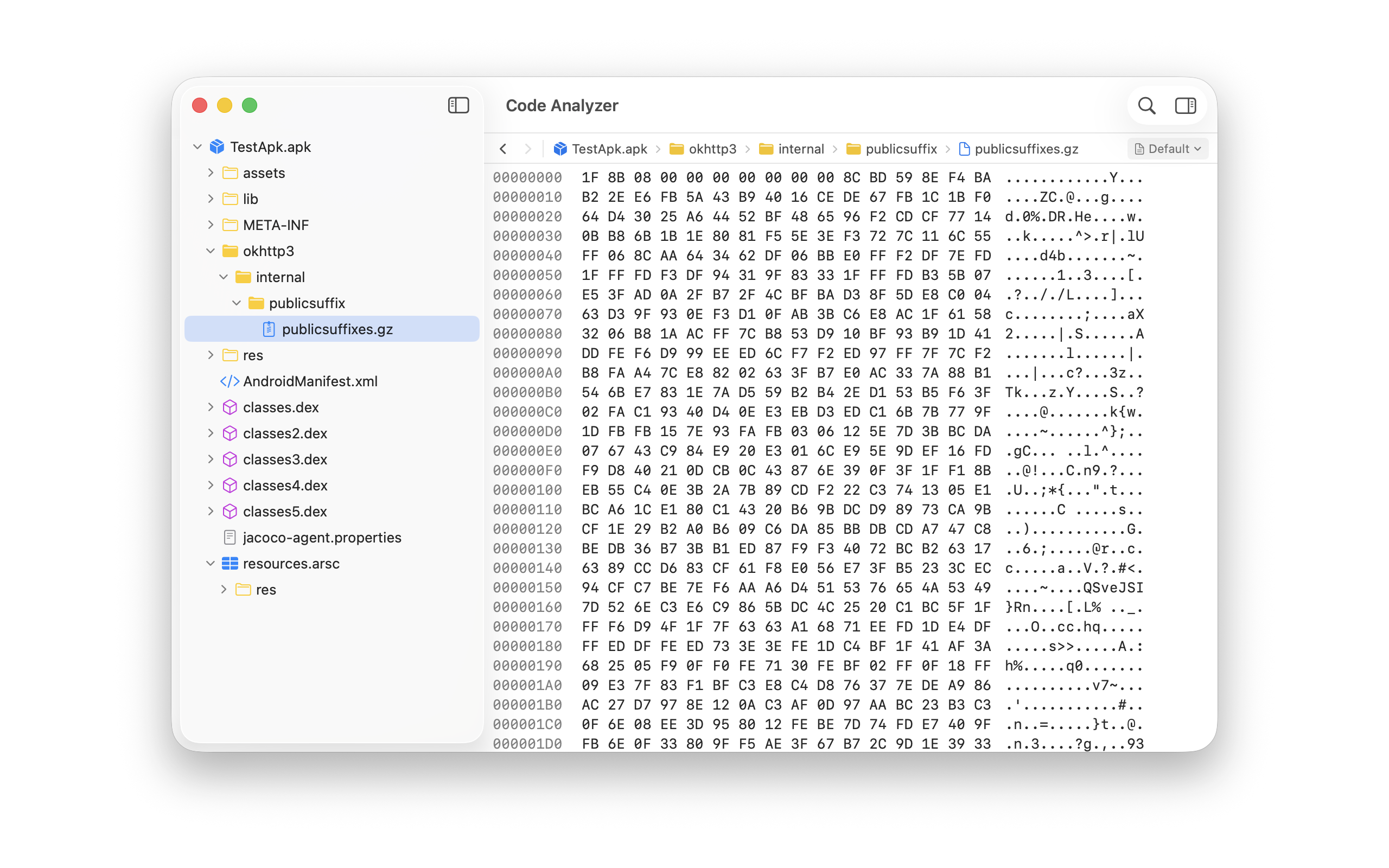
Task: Expand the classes3.dex entry
Action: [211, 459]
